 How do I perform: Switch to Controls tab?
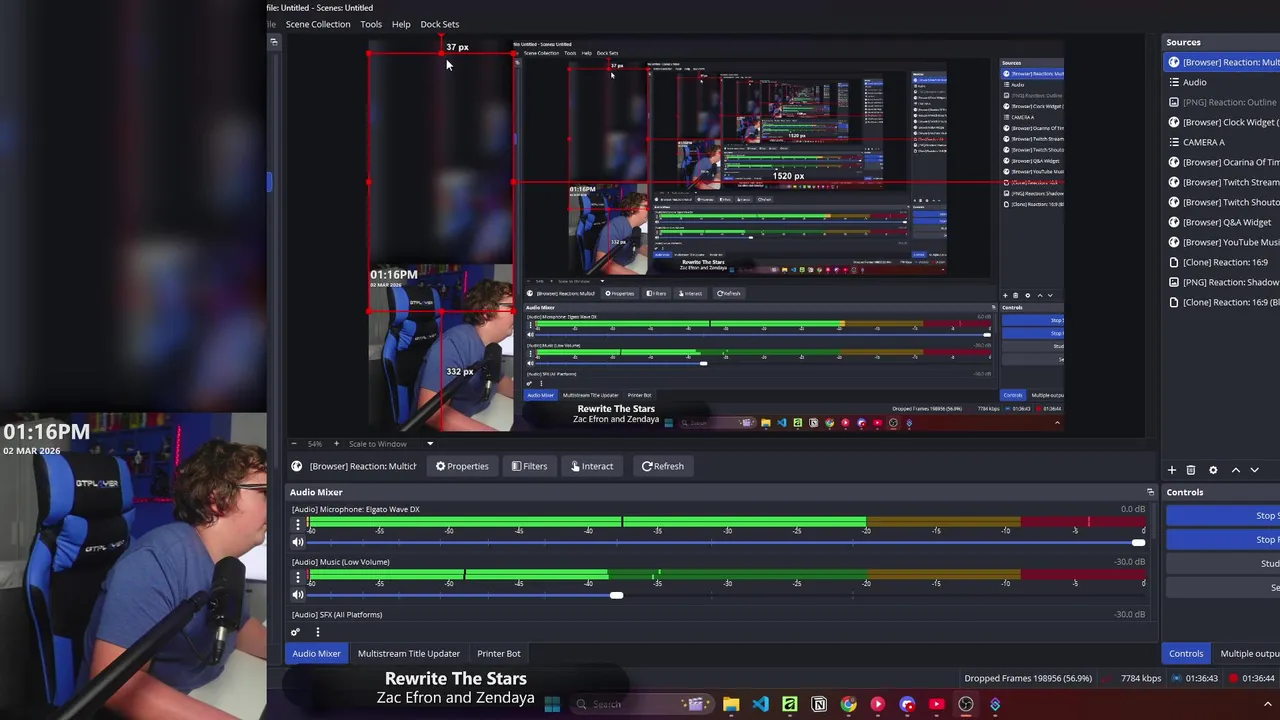pos(1186,653)
